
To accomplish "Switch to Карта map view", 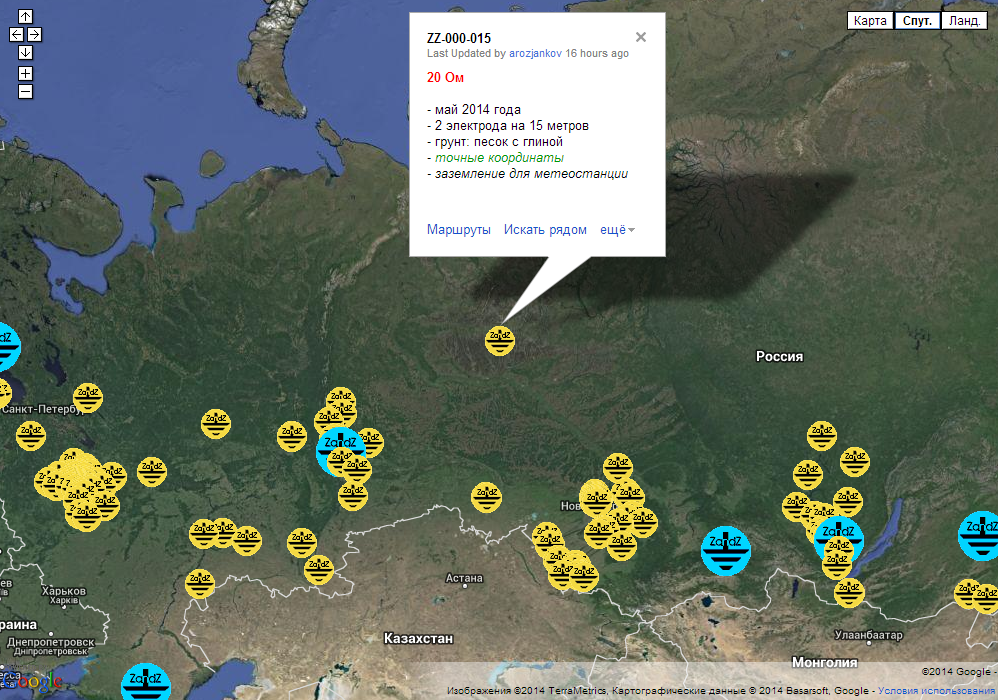I will [870, 21].
